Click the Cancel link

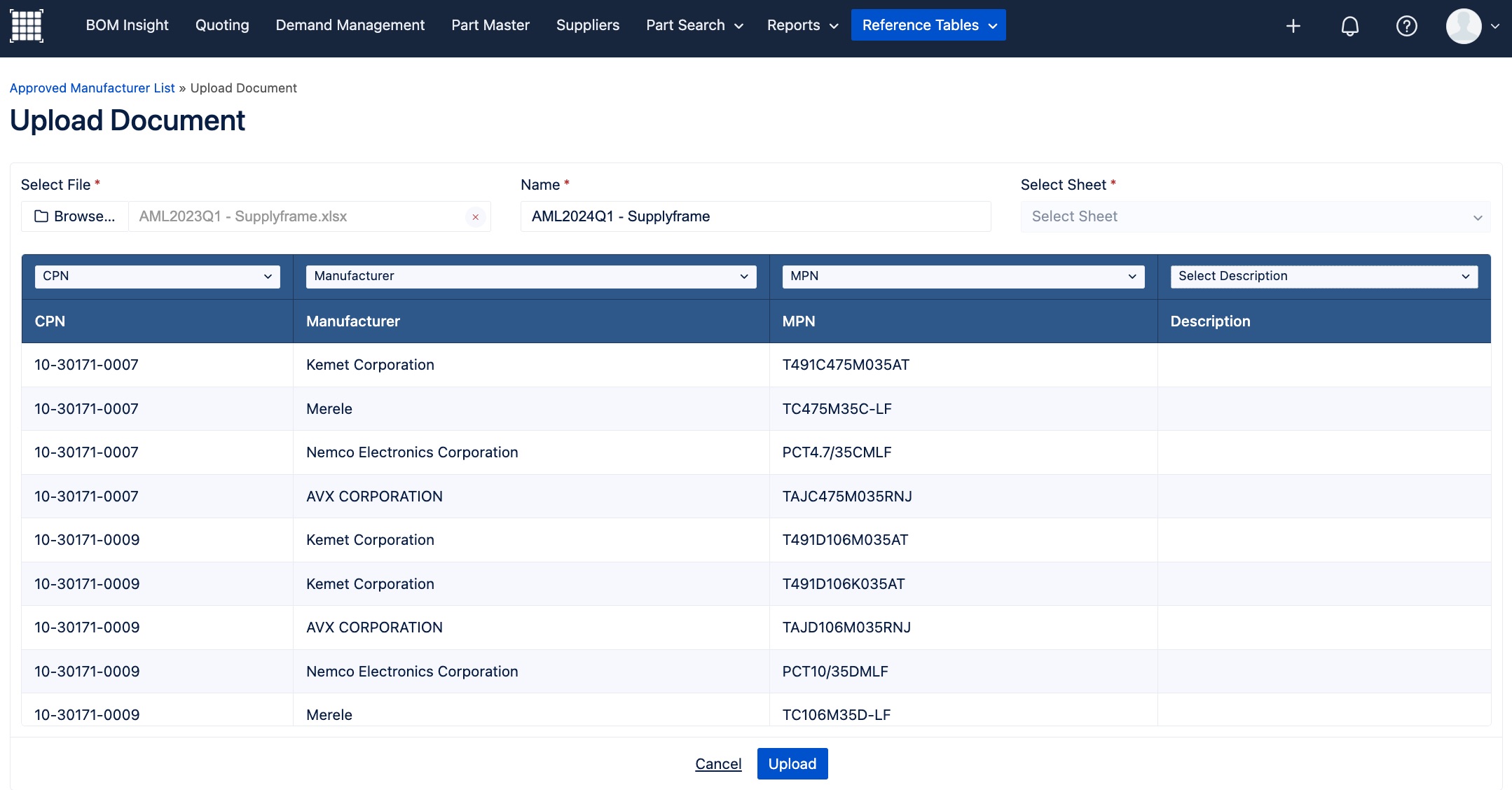click(718, 764)
